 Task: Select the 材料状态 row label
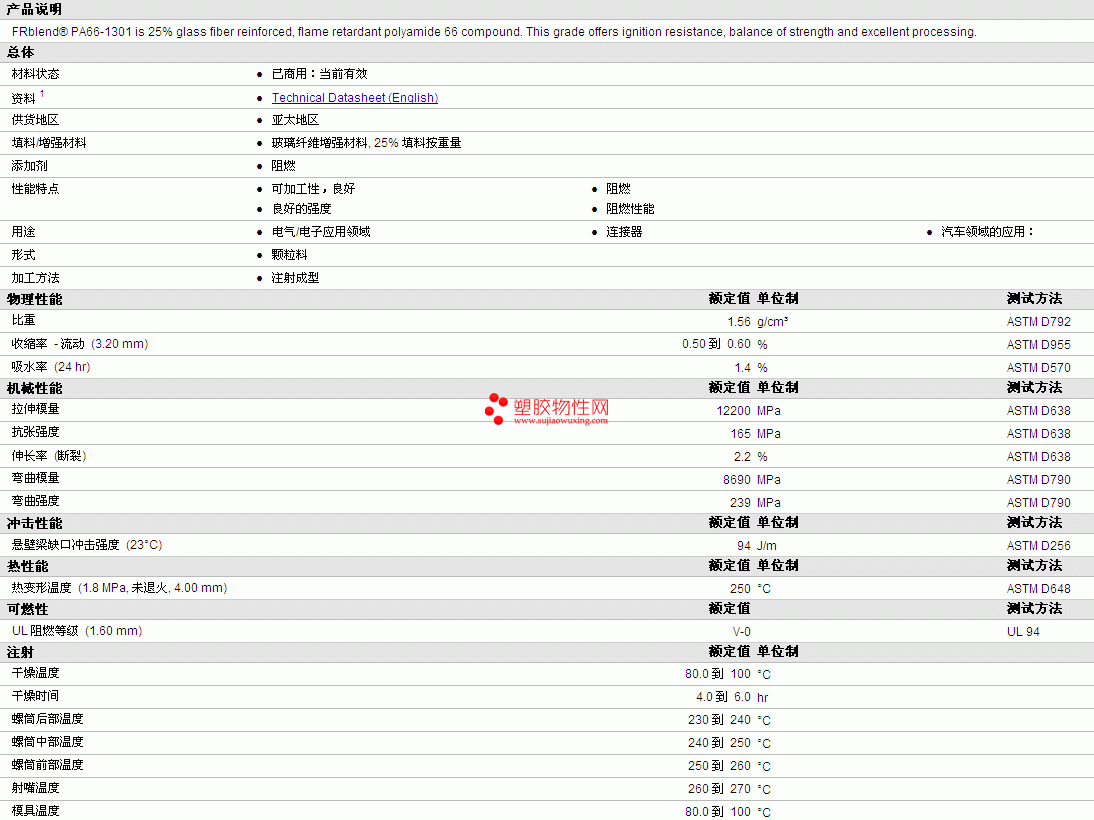[x=36, y=74]
